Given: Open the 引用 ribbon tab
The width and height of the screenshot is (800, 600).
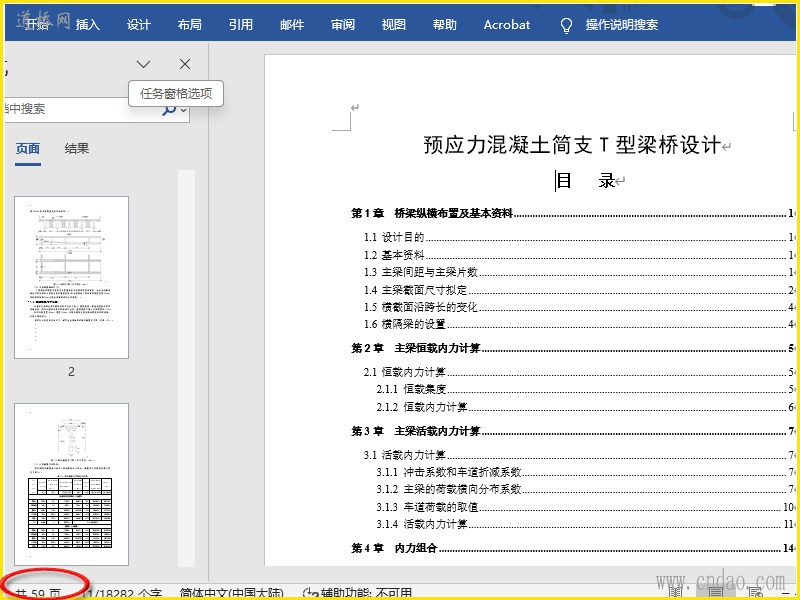Looking at the screenshot, I should tap(240, 24).
